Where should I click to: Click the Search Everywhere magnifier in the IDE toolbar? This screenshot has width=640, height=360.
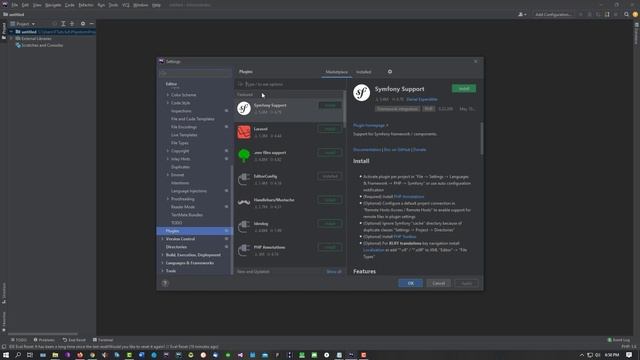point(626,14)
